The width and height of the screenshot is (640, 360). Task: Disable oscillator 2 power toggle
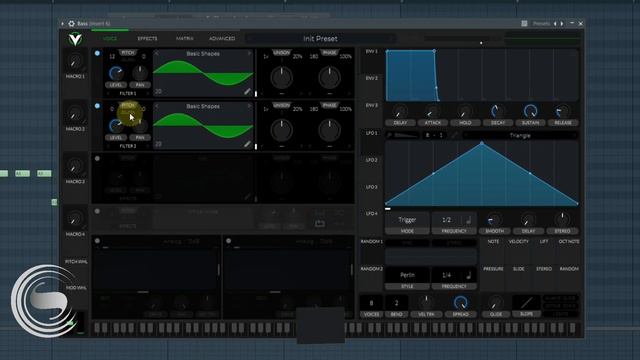pyautogui.click(x=97, y=106)
